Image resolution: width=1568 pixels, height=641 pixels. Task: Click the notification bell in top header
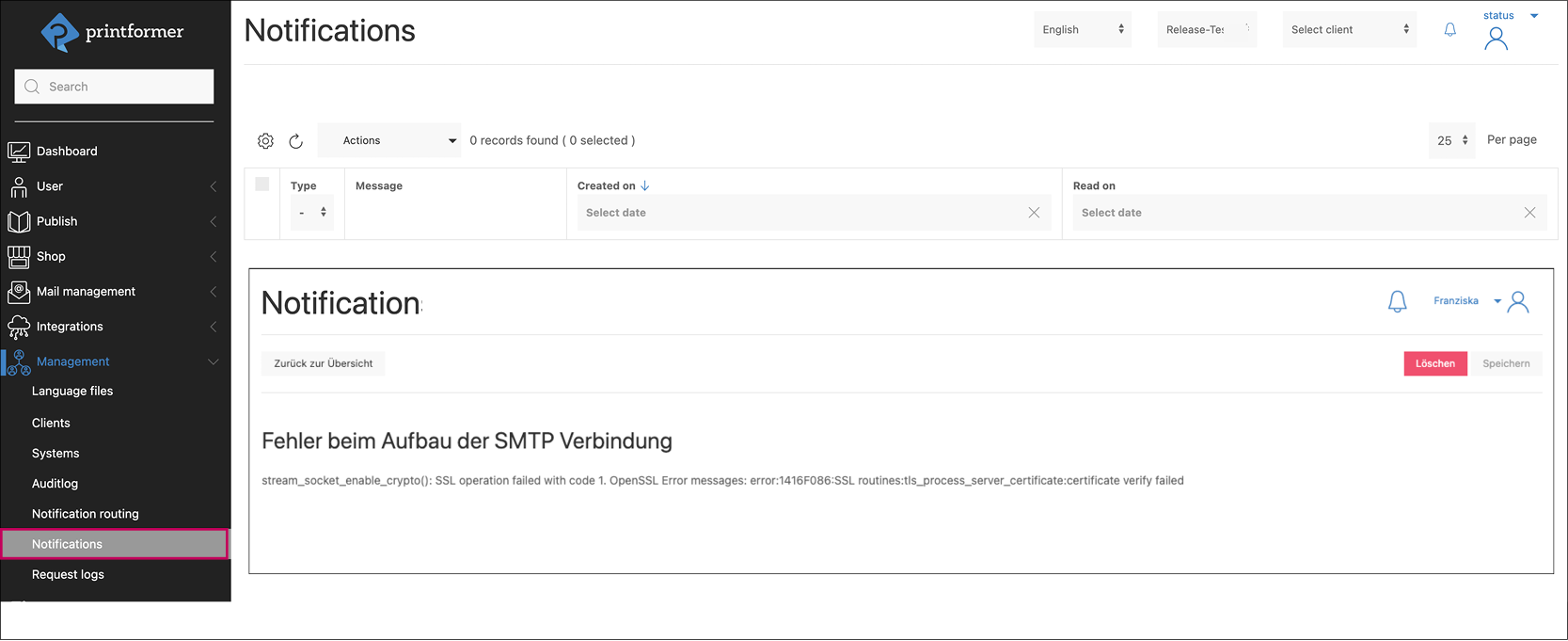point(1449,30)
